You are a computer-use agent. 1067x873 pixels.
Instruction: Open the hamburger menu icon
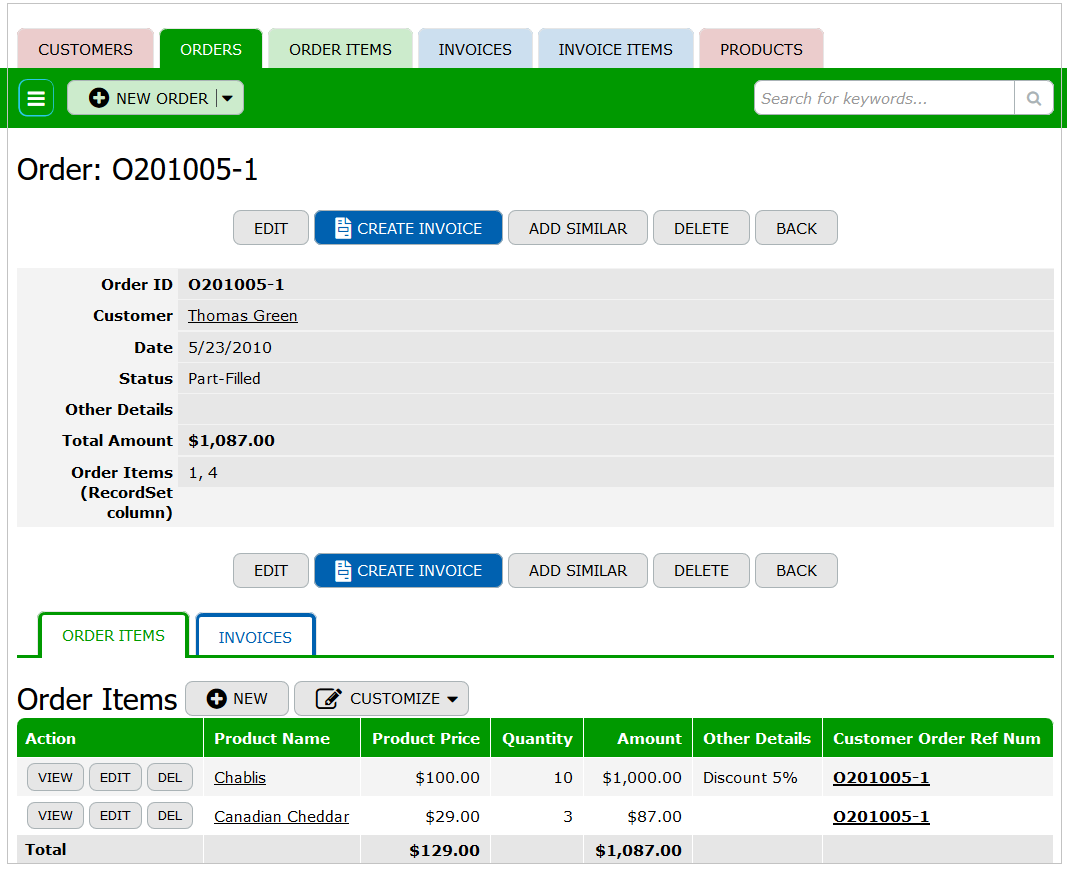point(36,98)
